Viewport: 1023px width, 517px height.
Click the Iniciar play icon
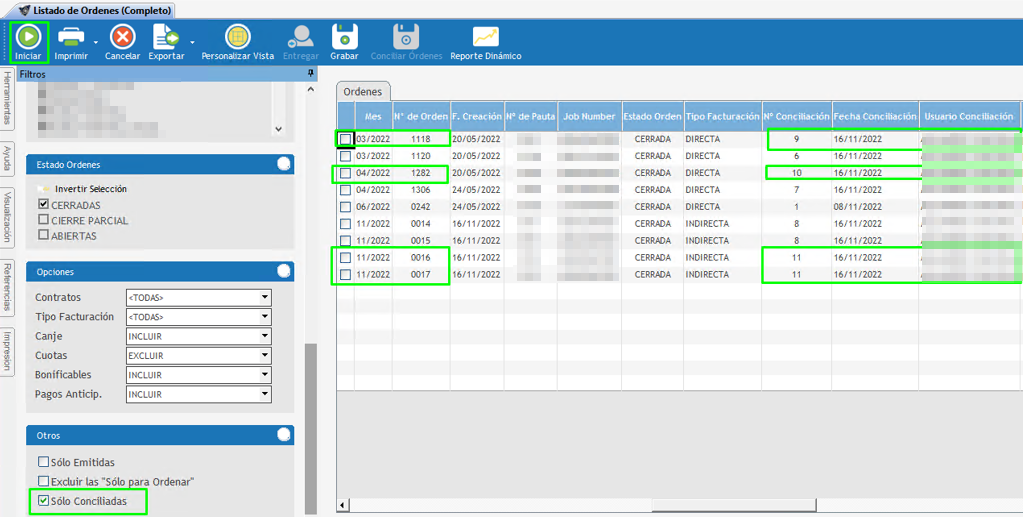(x=29, y=37)
